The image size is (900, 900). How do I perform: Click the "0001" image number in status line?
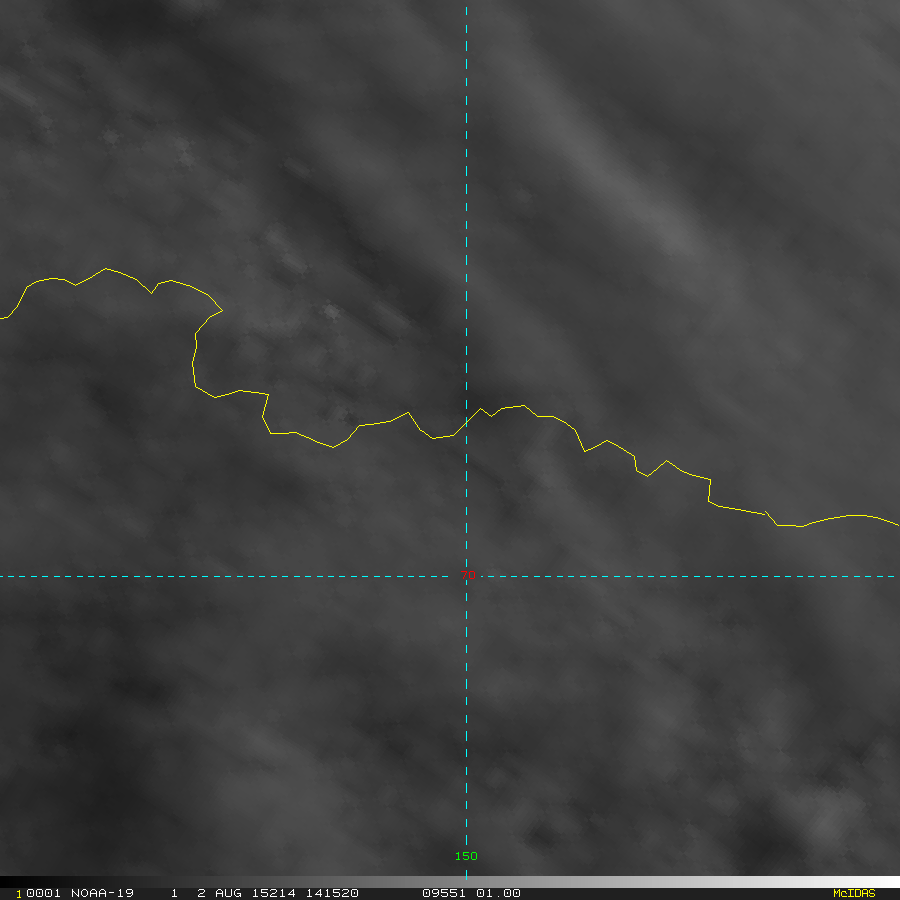pos(44,893)
